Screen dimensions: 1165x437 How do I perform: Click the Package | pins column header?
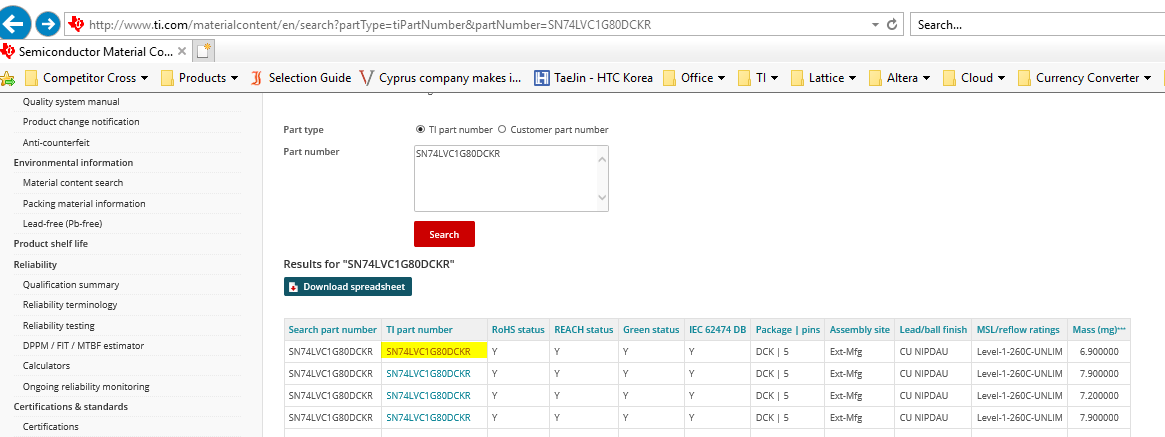[788, 330]
